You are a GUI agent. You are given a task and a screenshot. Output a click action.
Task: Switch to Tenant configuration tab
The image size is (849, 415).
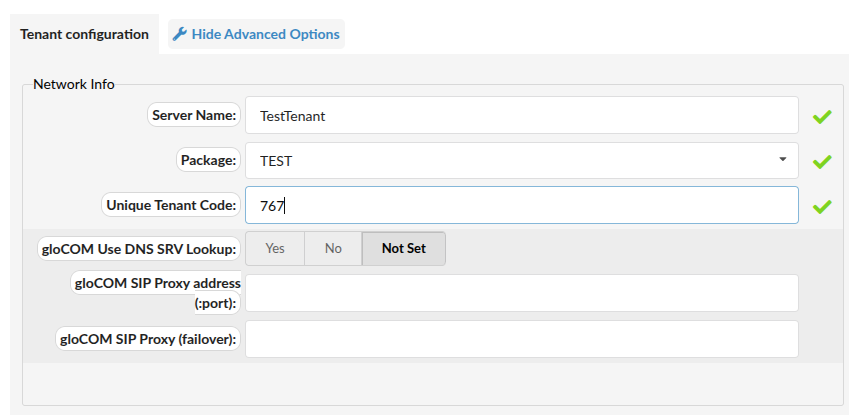pos(84,34)
